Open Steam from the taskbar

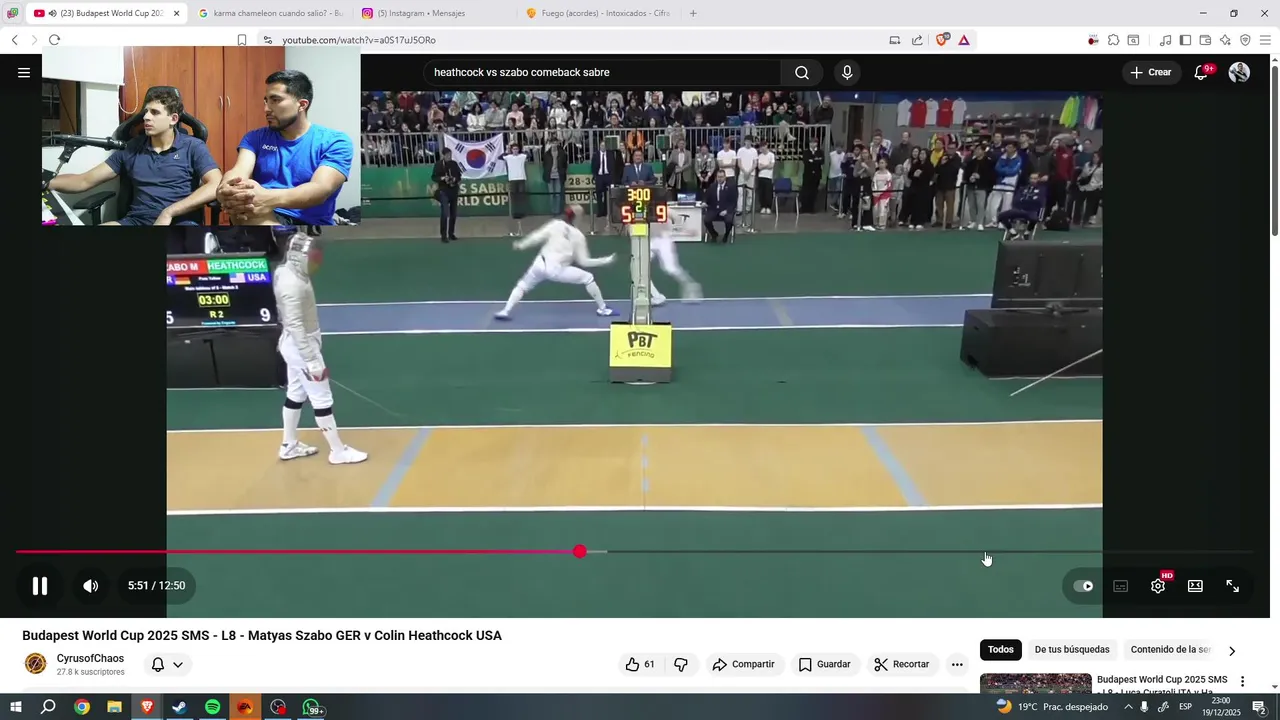(x=179, y=707)
